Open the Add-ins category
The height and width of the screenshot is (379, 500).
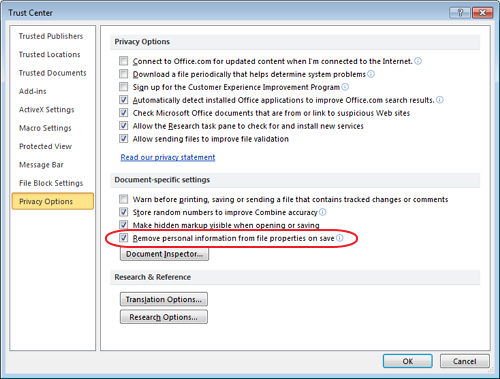[x=33, y=91]
